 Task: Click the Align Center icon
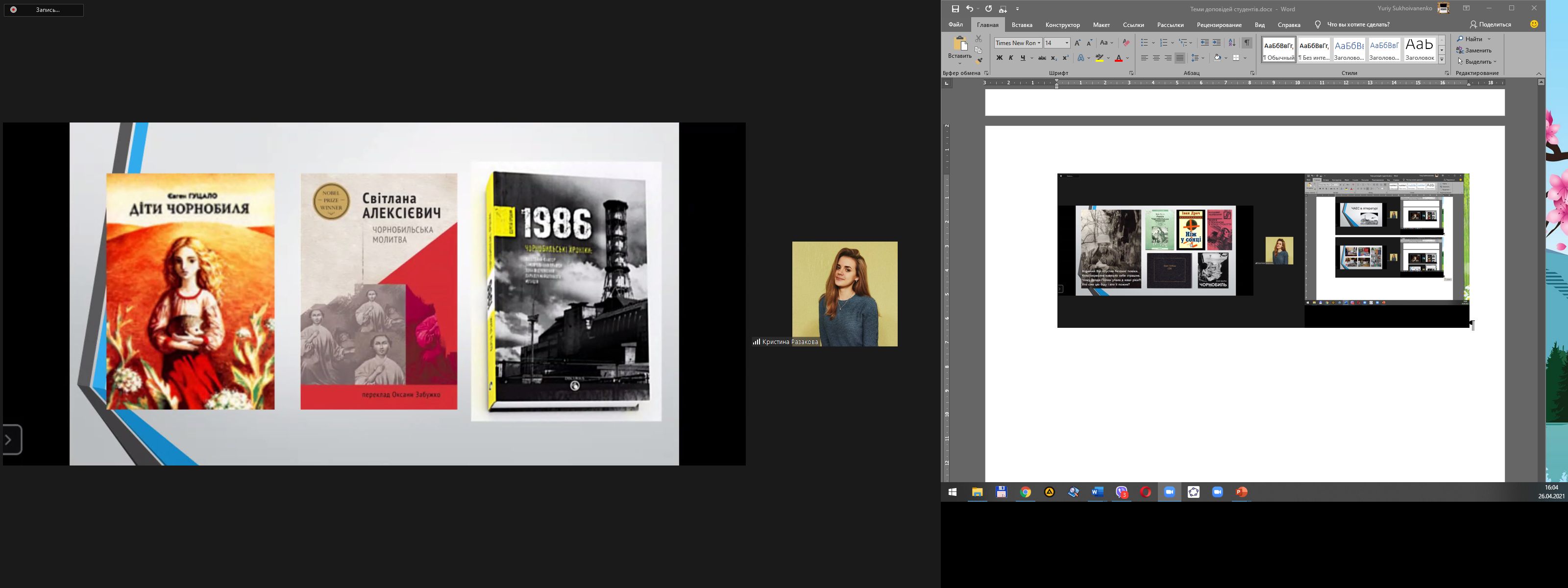pyautogui.click(x=1156, y=58)
